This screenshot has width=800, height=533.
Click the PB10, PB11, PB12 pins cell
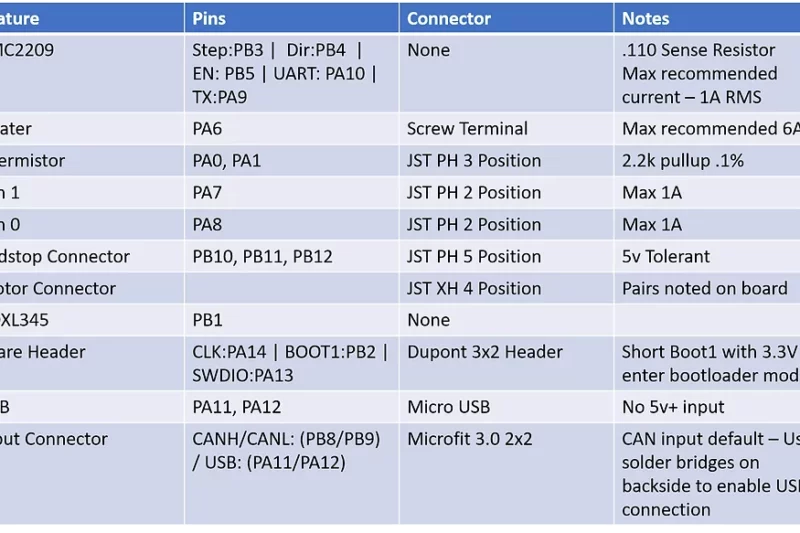click(262, 256)
